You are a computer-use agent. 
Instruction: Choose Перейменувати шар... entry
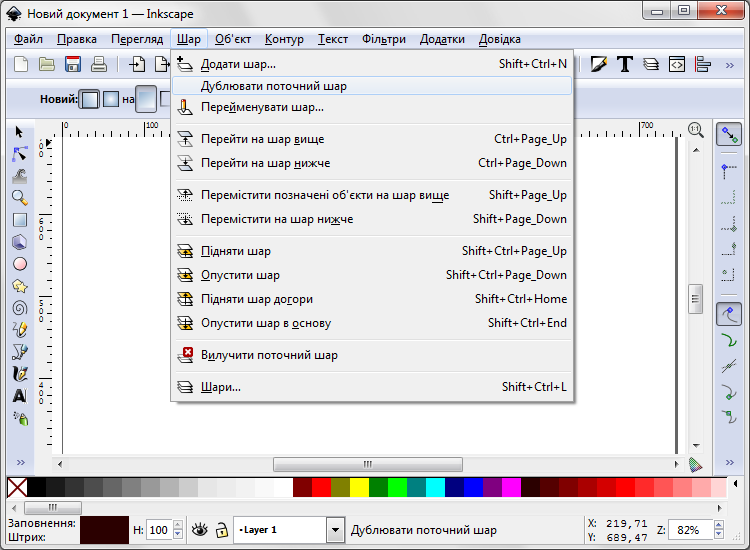click(x=372, y=107)
